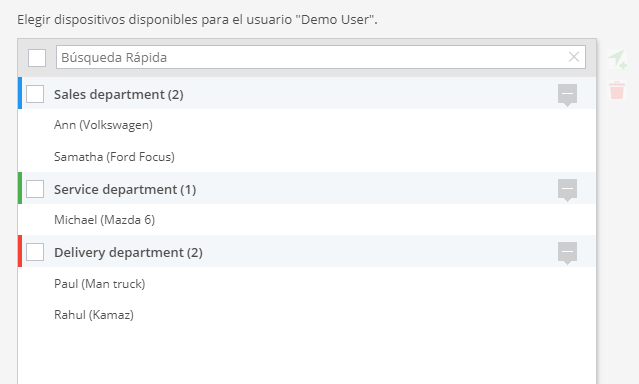This screenshot has width=639, height=384.
Task: Select Paul (Man truck) device
Action: (x=307, y=283)
